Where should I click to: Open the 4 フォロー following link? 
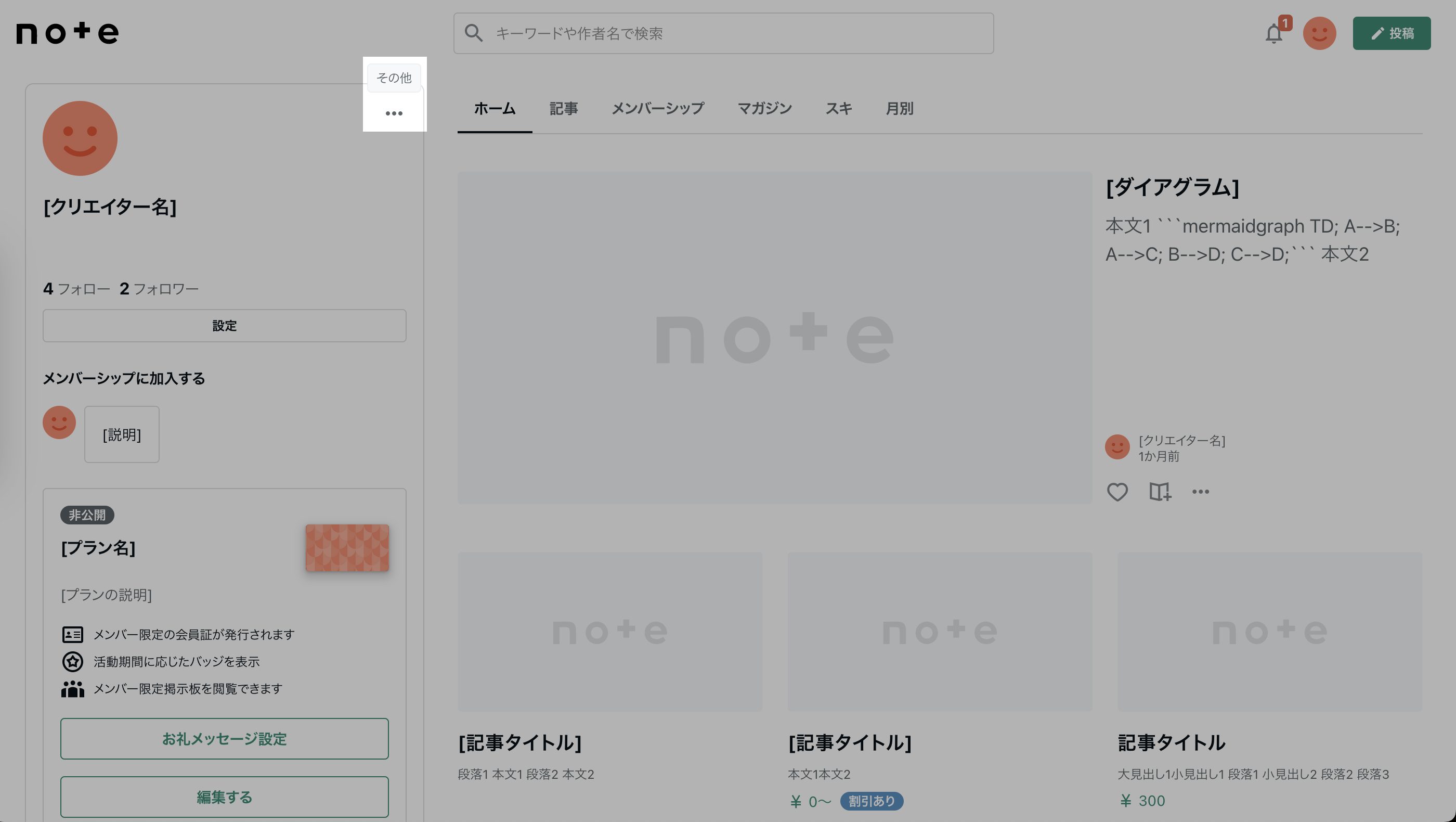tap(76, 289)
